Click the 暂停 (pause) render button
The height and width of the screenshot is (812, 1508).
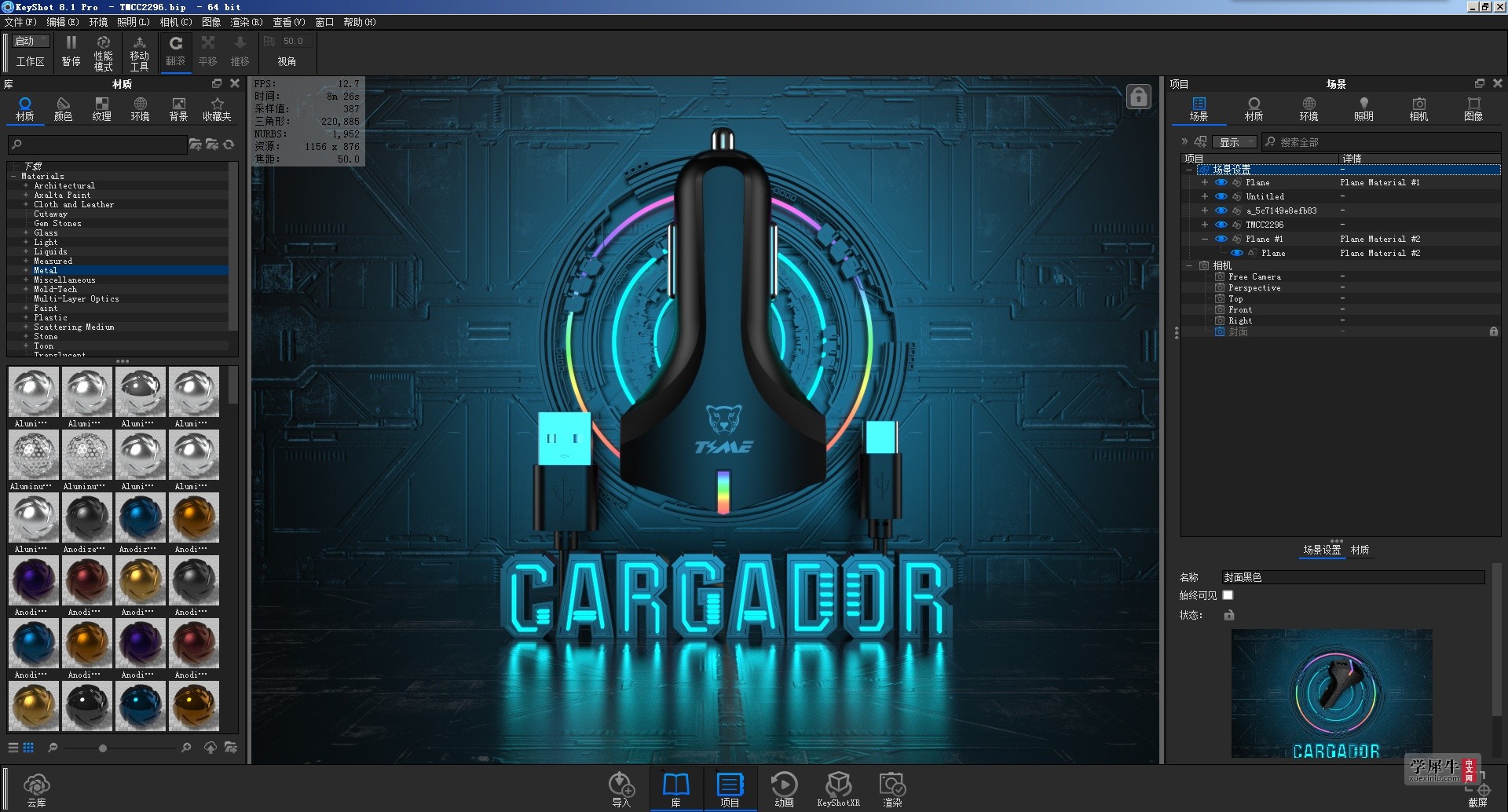coord(71,51)
